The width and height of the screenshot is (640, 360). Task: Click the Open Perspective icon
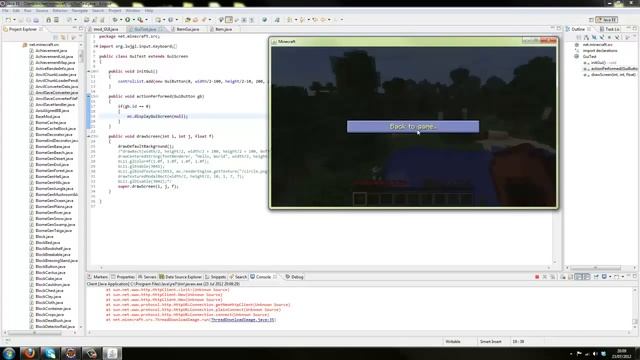(591, 20)
